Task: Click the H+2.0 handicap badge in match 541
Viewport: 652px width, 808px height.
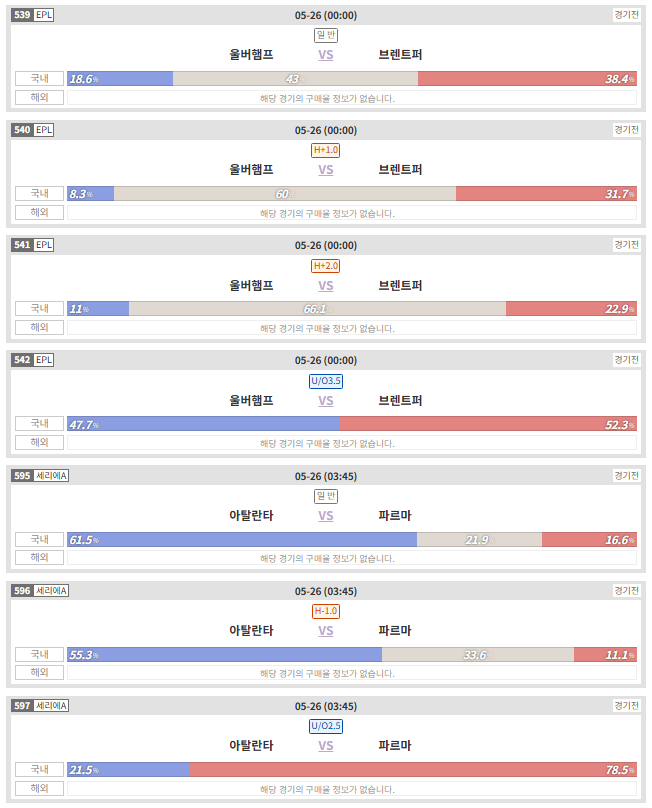Action: click(x=326, y=266)
